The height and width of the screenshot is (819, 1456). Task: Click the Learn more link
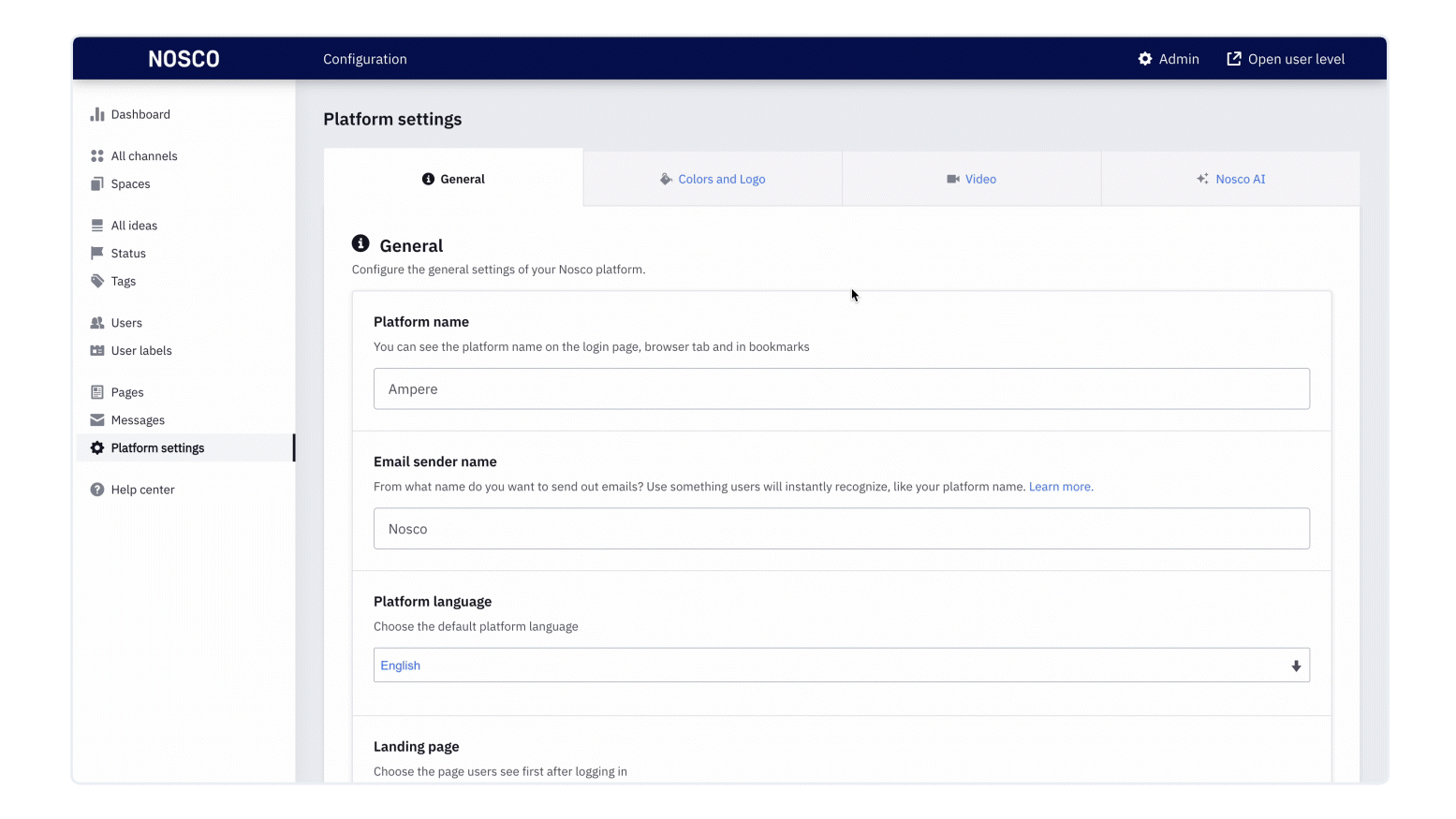click(1059, 486)
